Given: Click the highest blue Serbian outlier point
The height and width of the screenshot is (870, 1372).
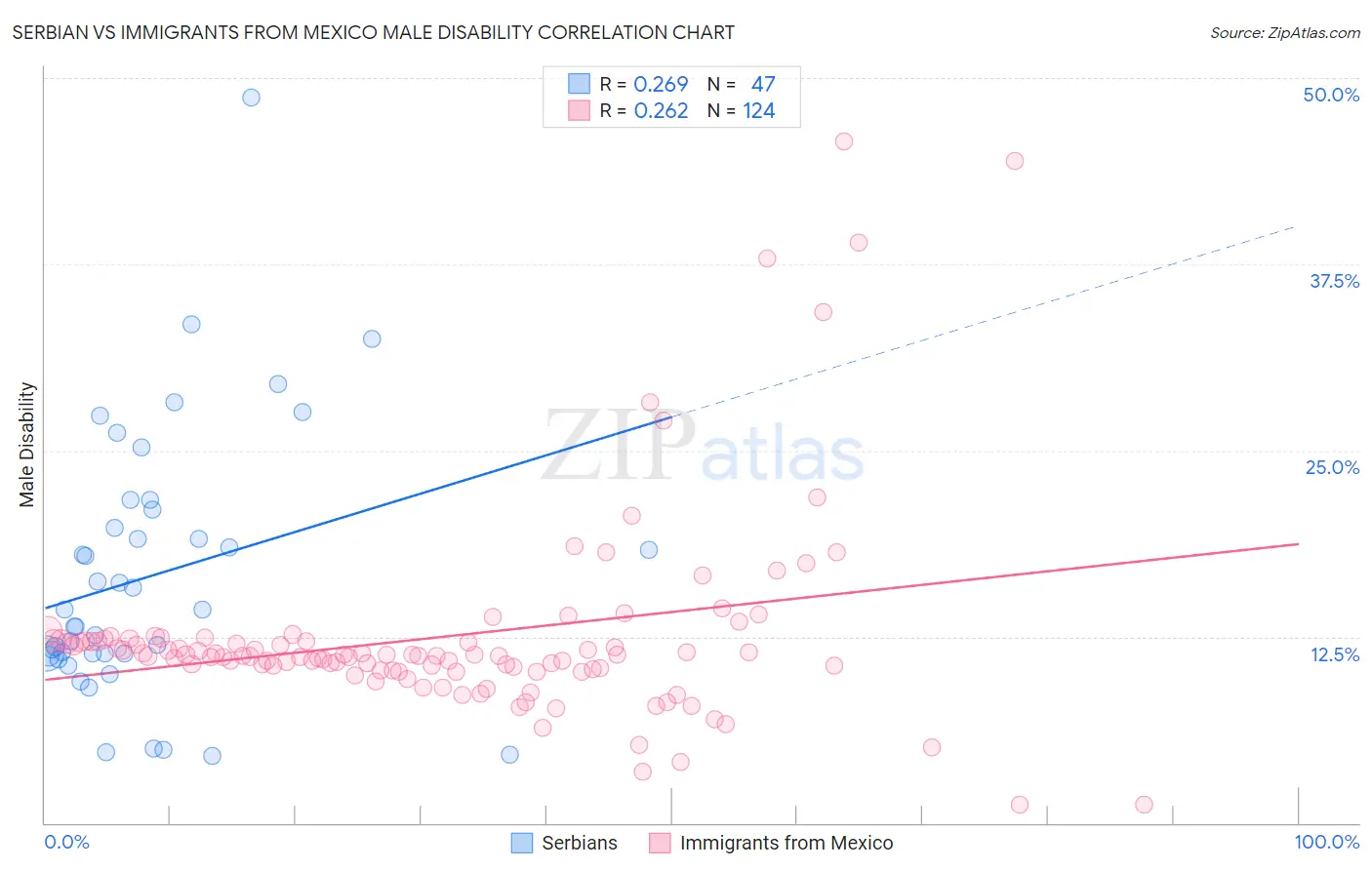Looking at the screenshot, I should (x=251, y=98).
